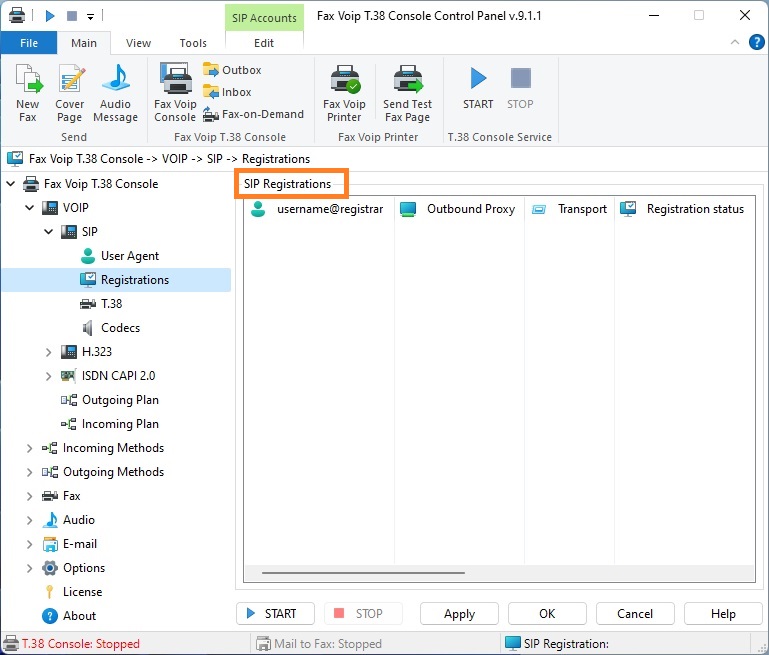Click the E-mail icon in tree
The image size is (769, 655).
click(x=50, y=544)
